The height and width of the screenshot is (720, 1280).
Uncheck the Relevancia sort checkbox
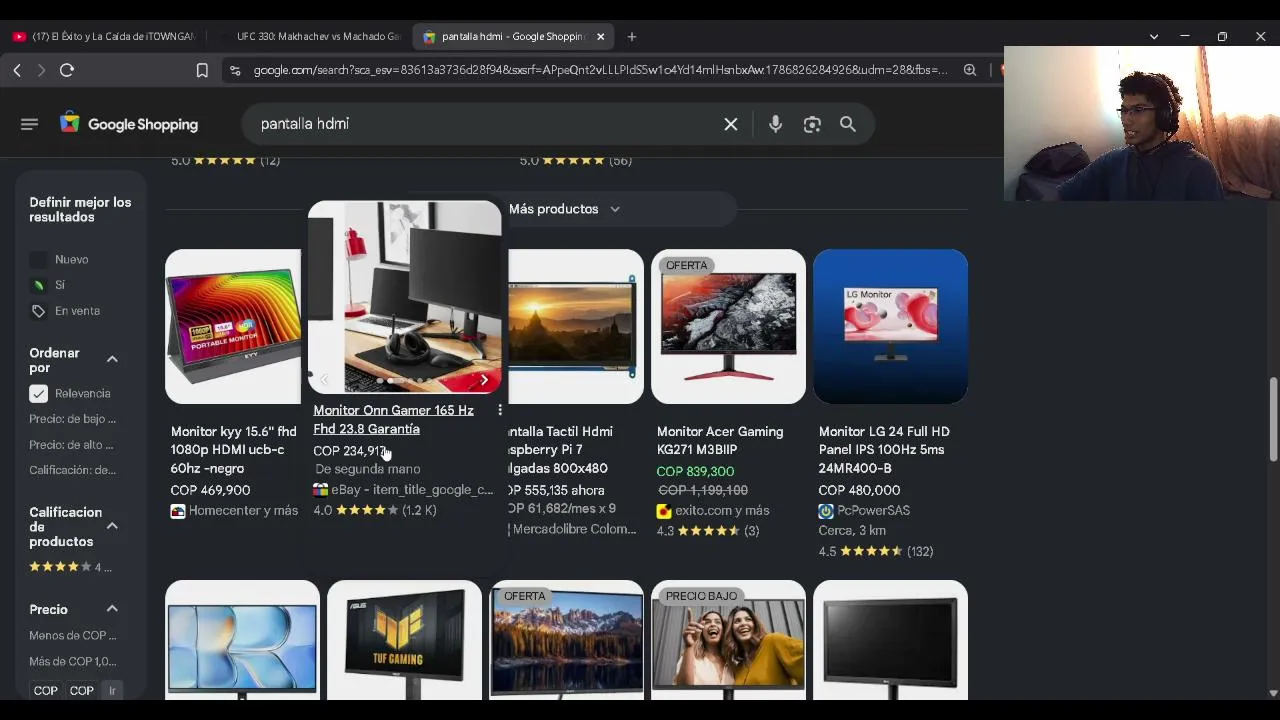pyautogui.click(x=38, y=394)
